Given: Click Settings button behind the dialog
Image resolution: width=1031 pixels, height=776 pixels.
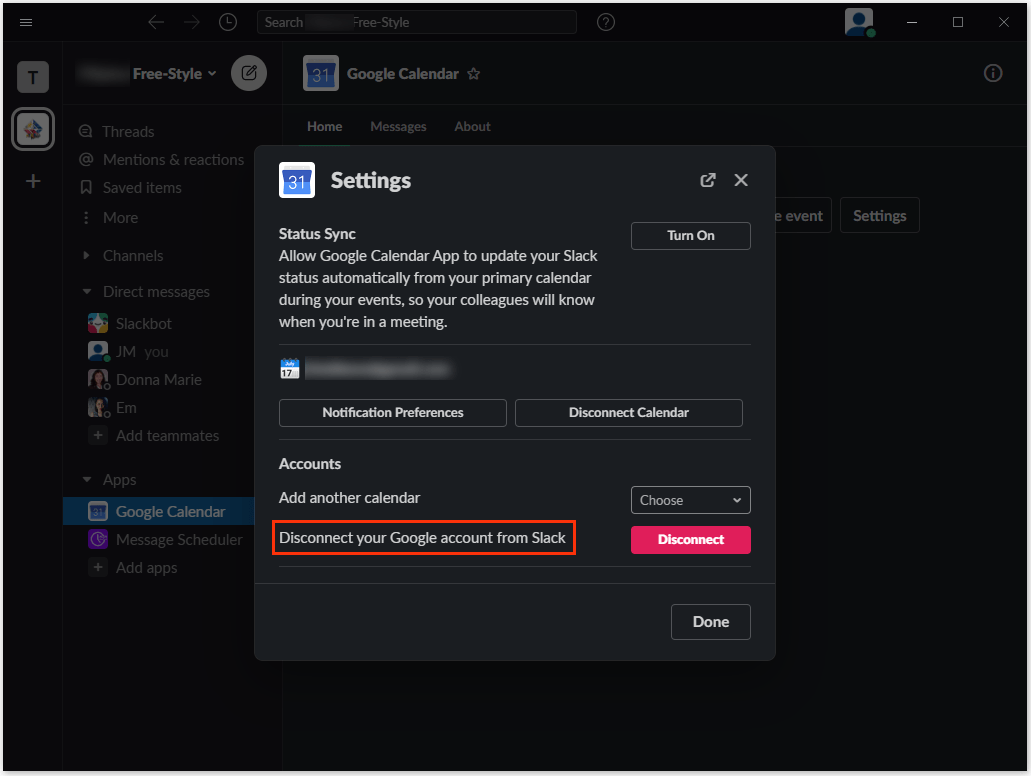Looking at the screenshot, I should (879, 216).
